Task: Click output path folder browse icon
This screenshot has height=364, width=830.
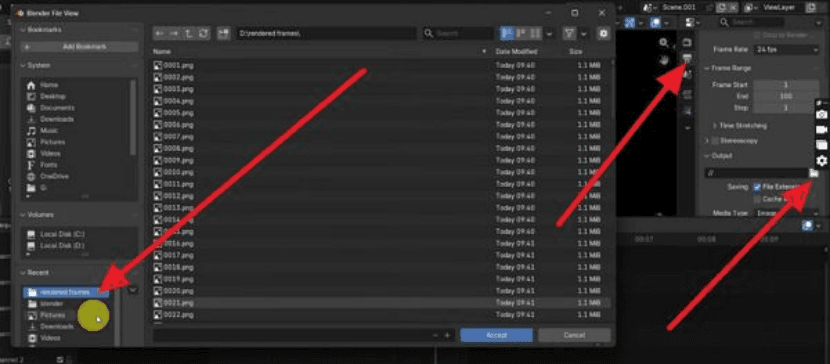Action: [814, 173]
